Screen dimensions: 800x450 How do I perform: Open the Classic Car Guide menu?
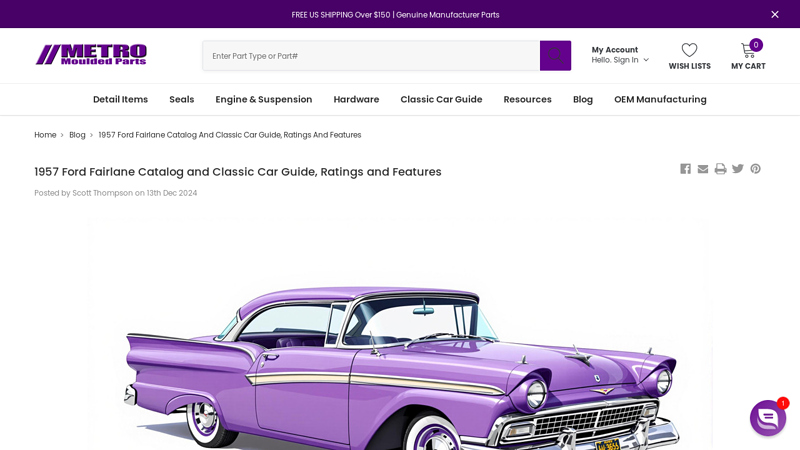coord(441,99)
